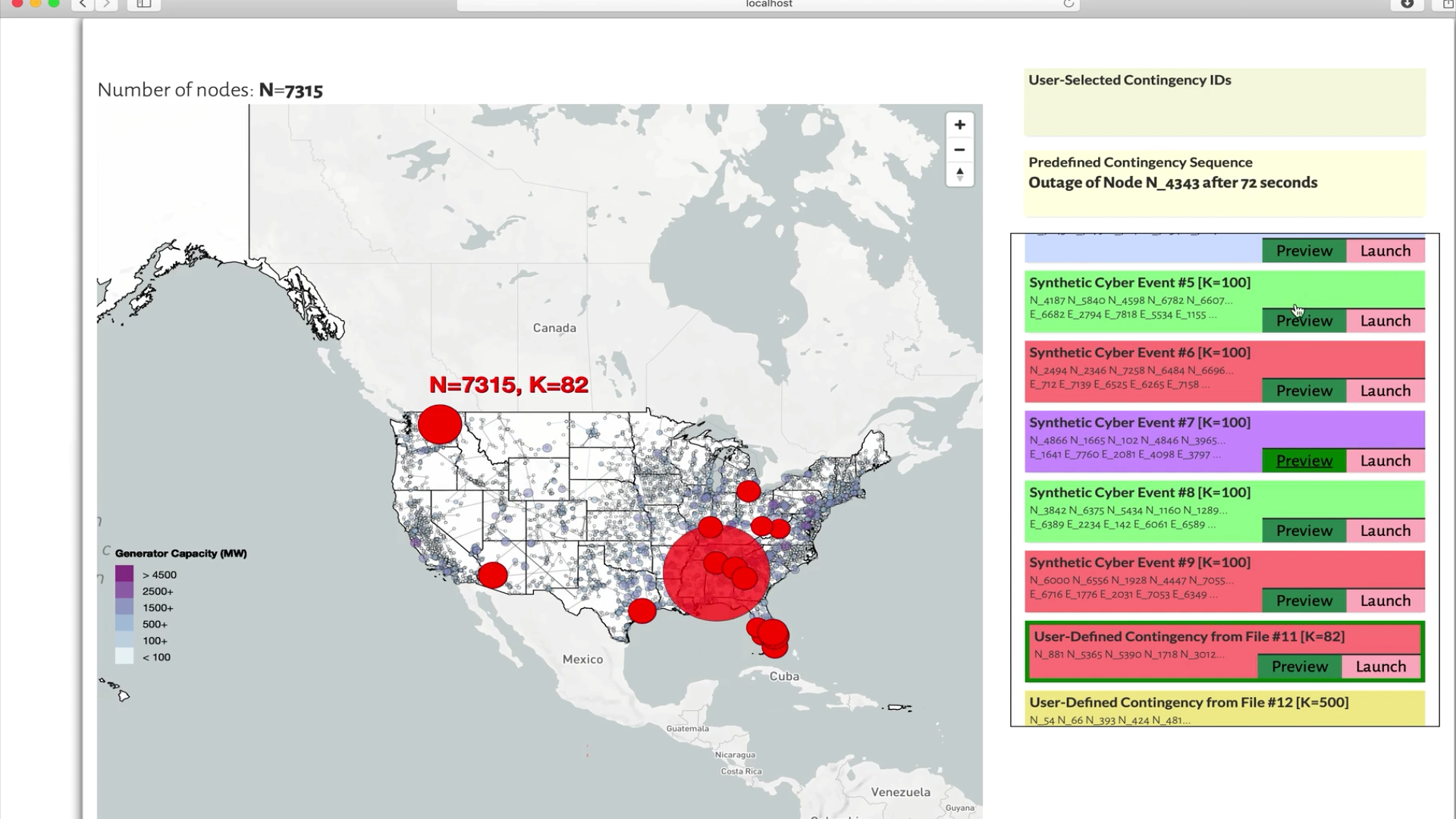Click the User-Selected Contingency IDs box
Viewport: 1456px width, 819px height.
pyautogui.click(x=1224, y=103)
